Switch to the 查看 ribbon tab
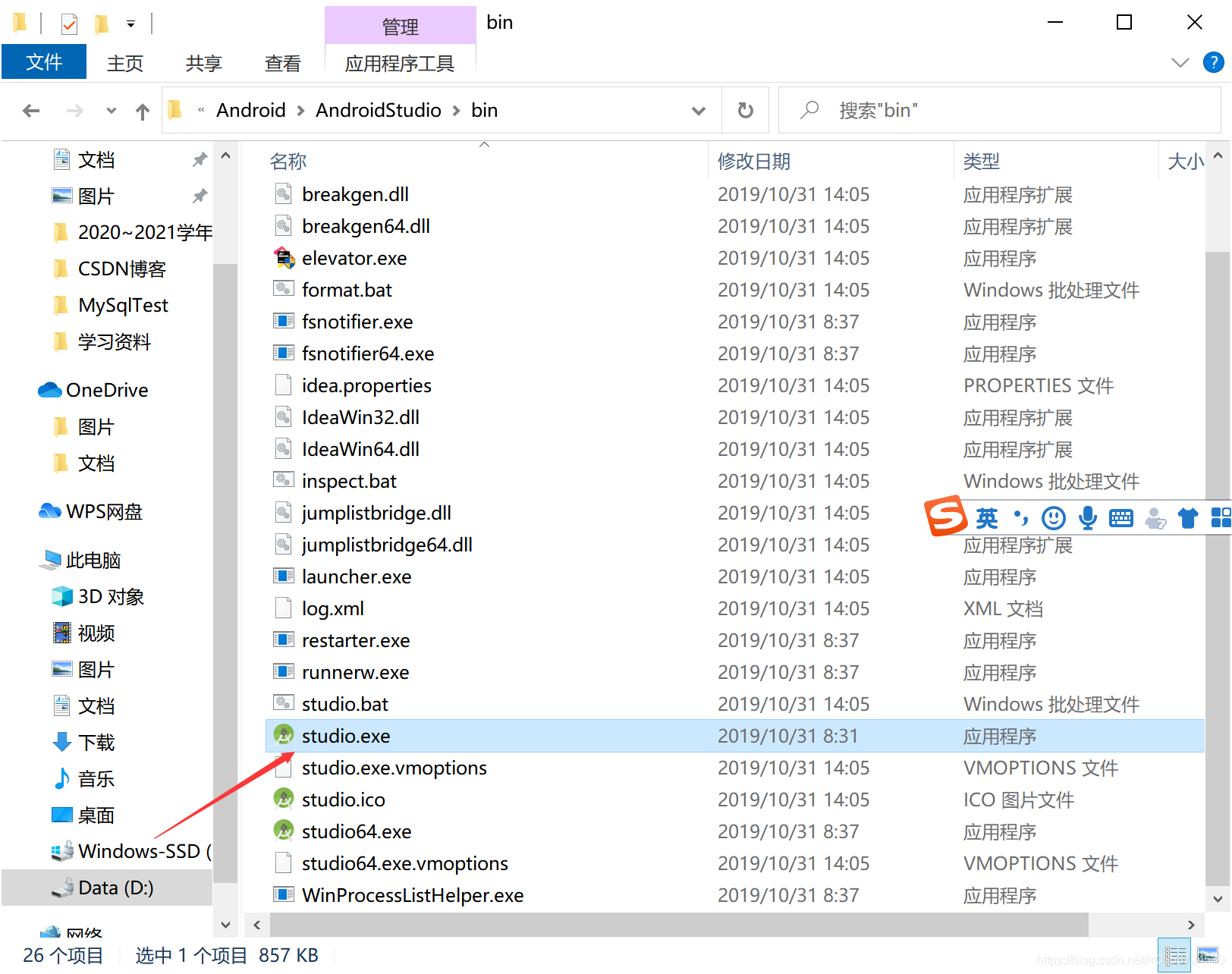1232x974 pixels. click(283, 63)
